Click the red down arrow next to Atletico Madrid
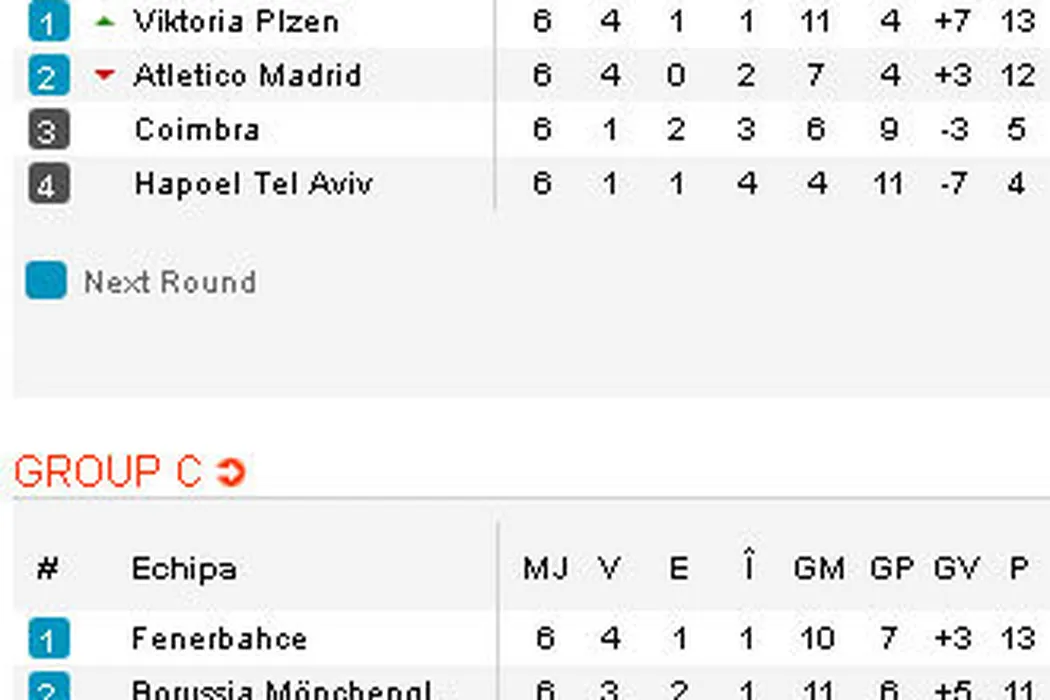Screen dimensions: 1050x700 pyautogui.click(x=105, y=75)
